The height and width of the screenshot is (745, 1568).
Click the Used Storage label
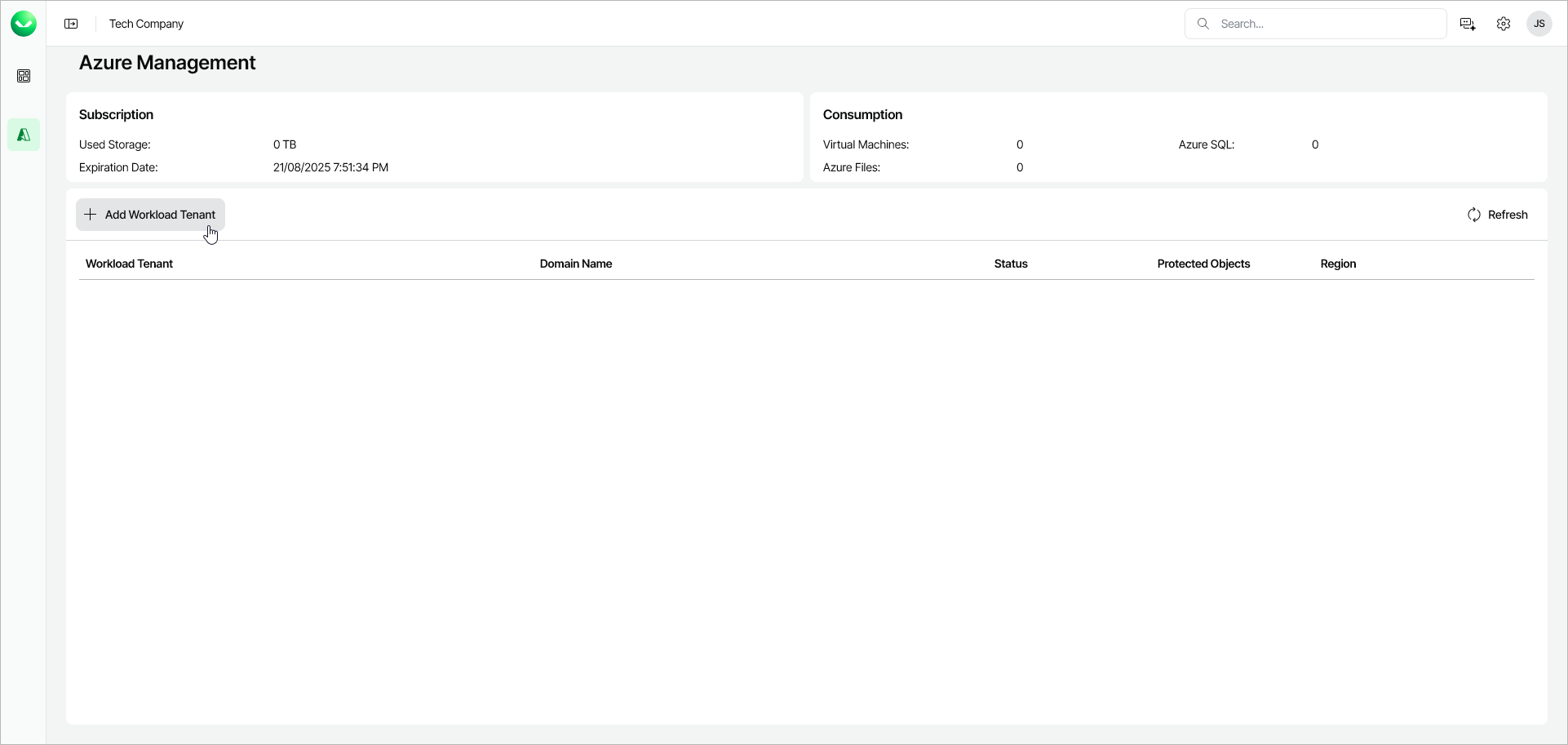click(115, 144)
